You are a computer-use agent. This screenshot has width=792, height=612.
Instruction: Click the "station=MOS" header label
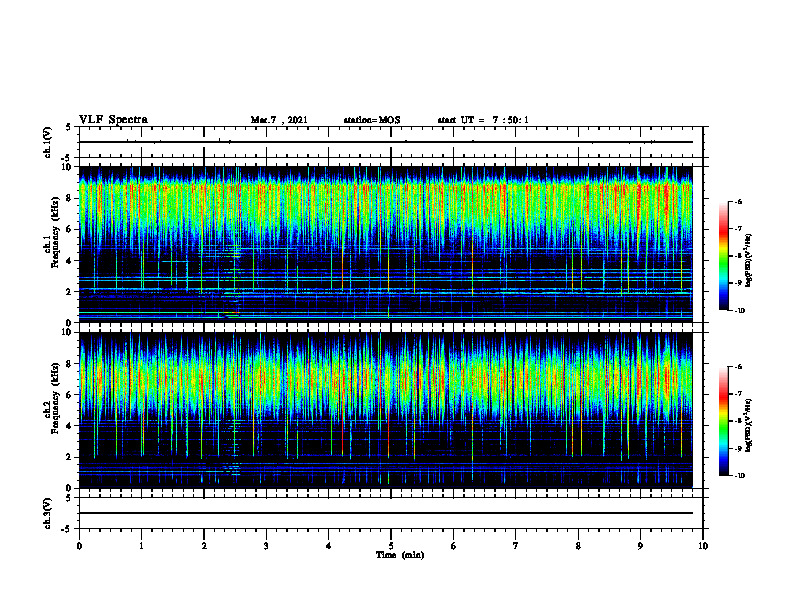tap(372, 120)
